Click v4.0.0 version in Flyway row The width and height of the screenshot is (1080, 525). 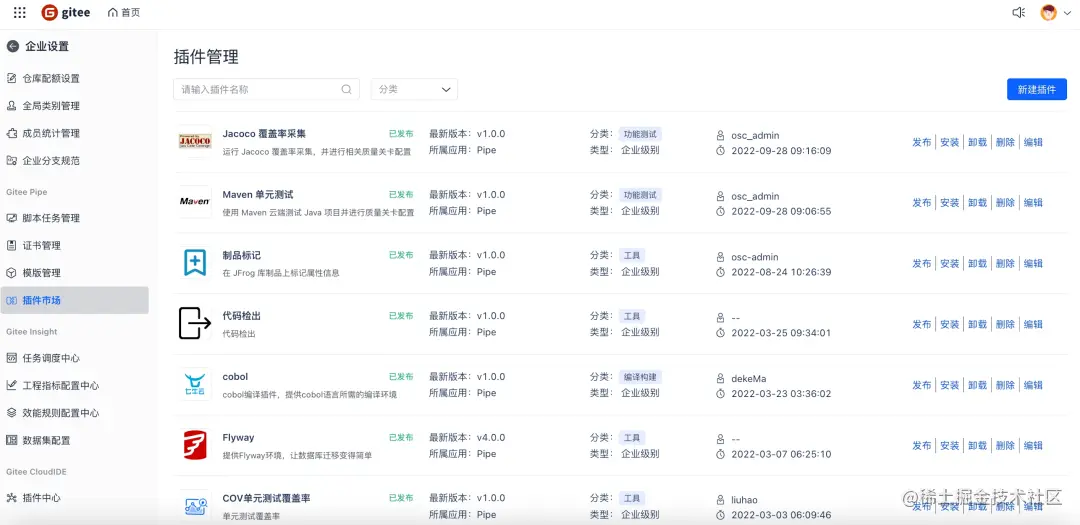[x=491, y=438]
